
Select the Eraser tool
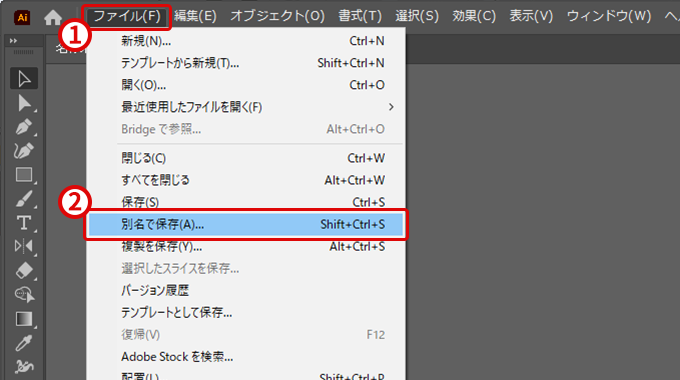click(24, 270)
